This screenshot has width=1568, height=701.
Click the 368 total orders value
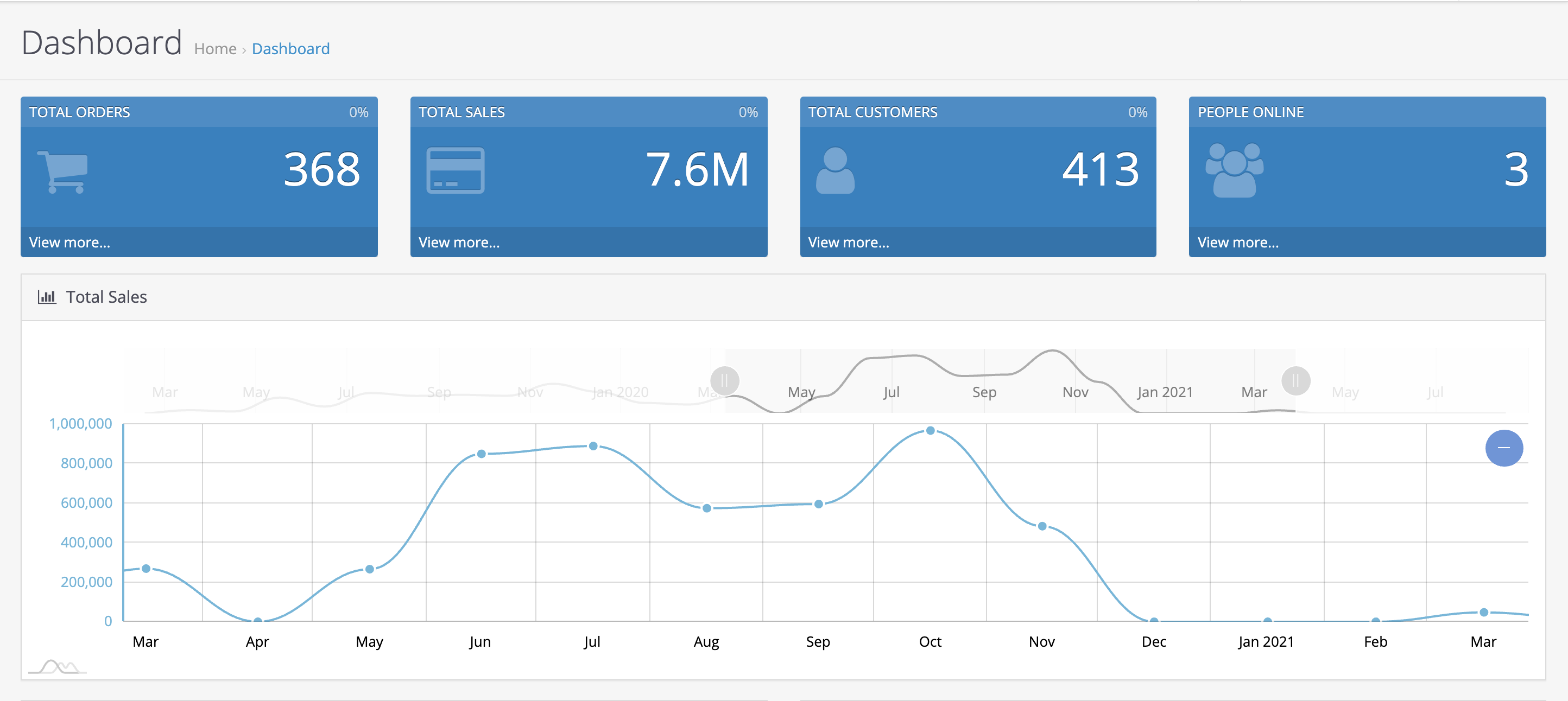tap(322, 169)
